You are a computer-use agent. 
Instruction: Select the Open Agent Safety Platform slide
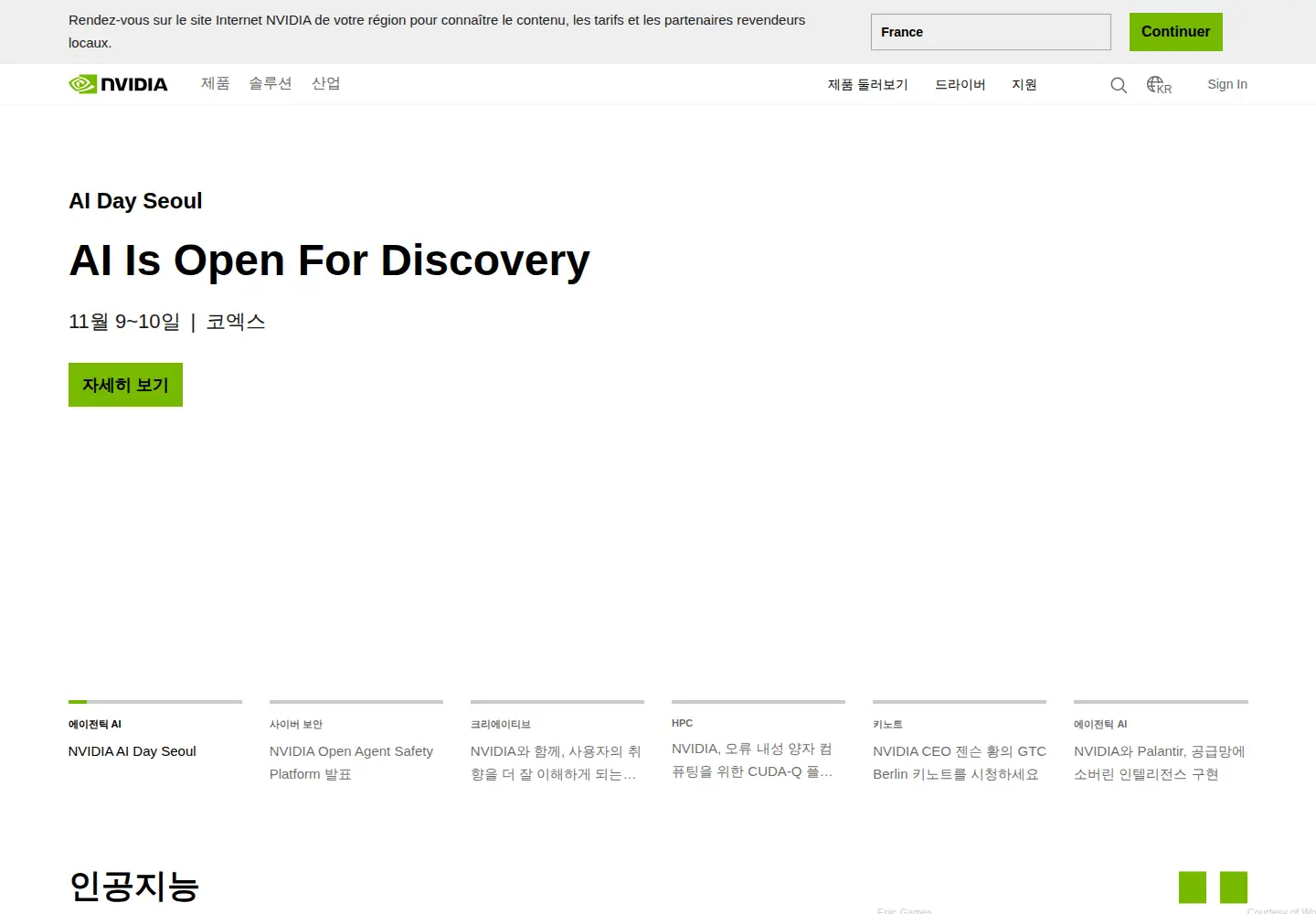356,742
